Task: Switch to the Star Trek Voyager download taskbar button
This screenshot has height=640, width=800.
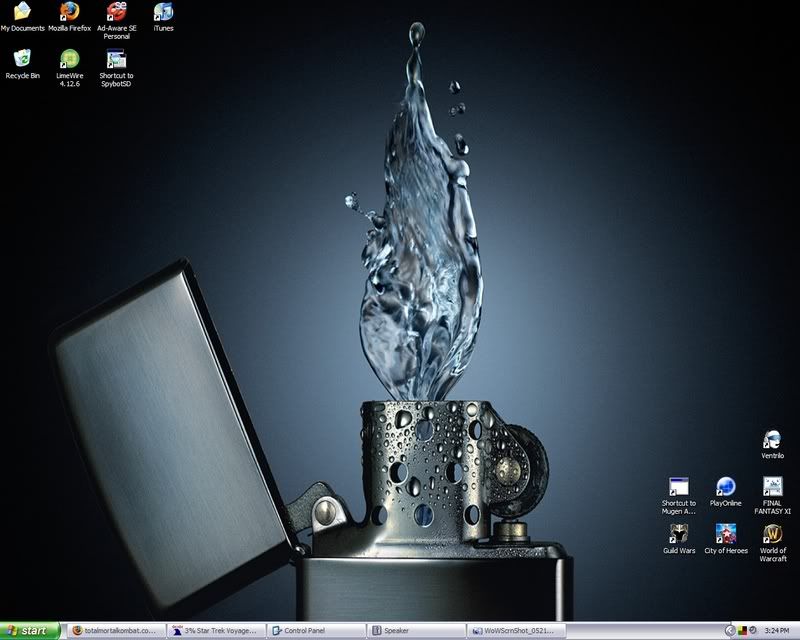Action: tap(217, 631)
